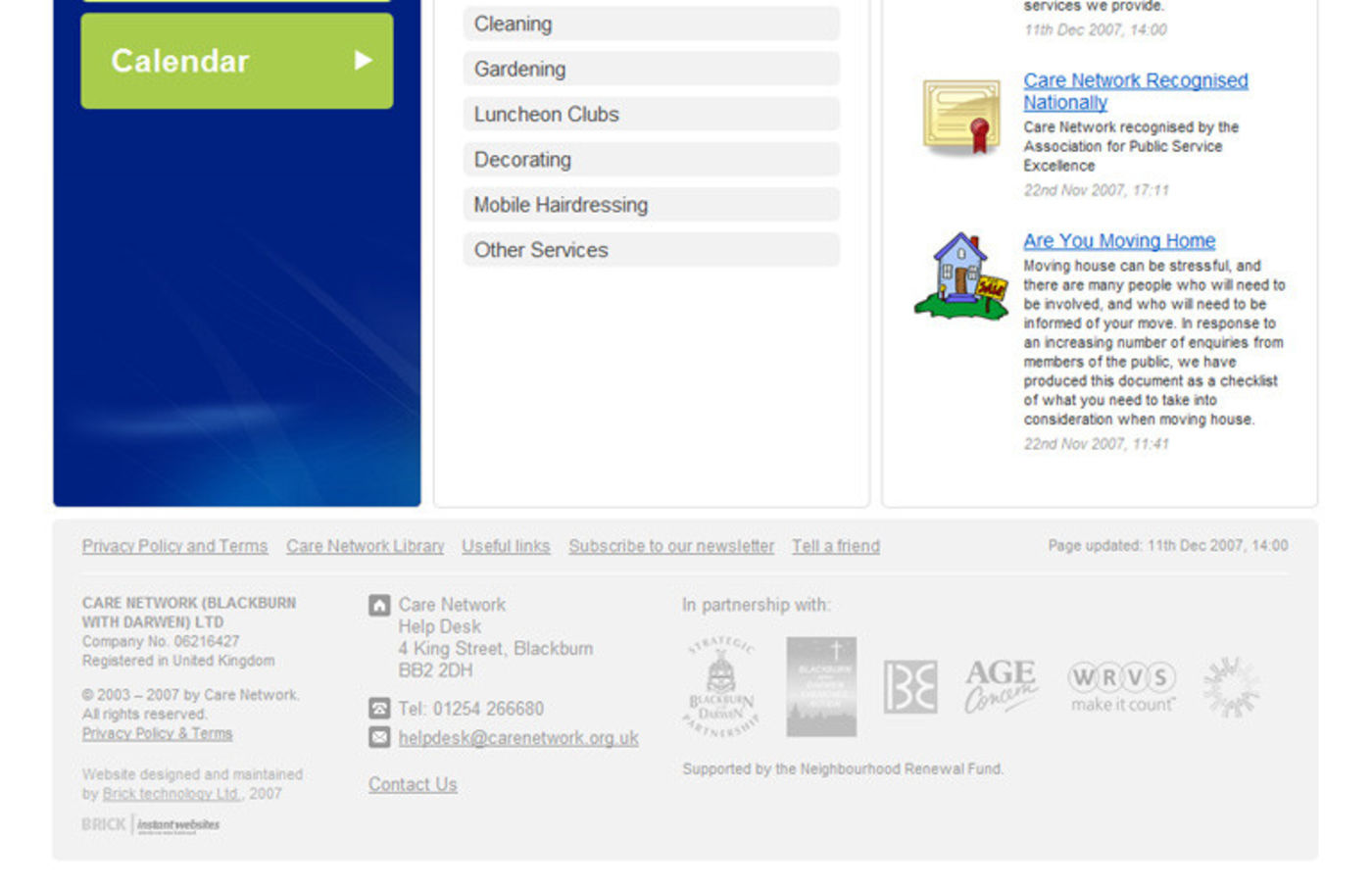The image size is (1372, 892).
Task: Visit the Brick technology Ltd. link
Action: [x=171, y=794]
